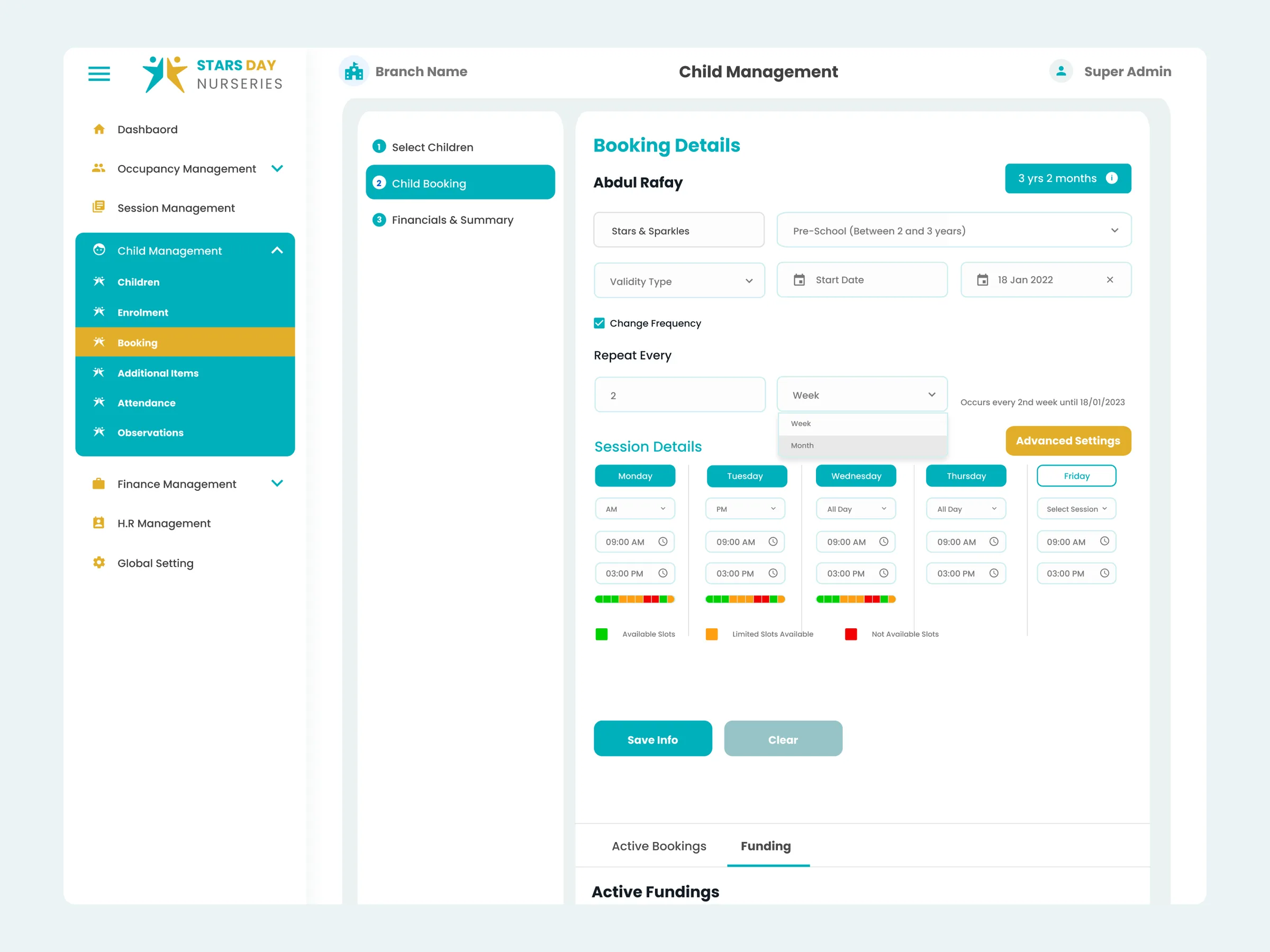Enable the Friday day button

[x=1076, y=475]
